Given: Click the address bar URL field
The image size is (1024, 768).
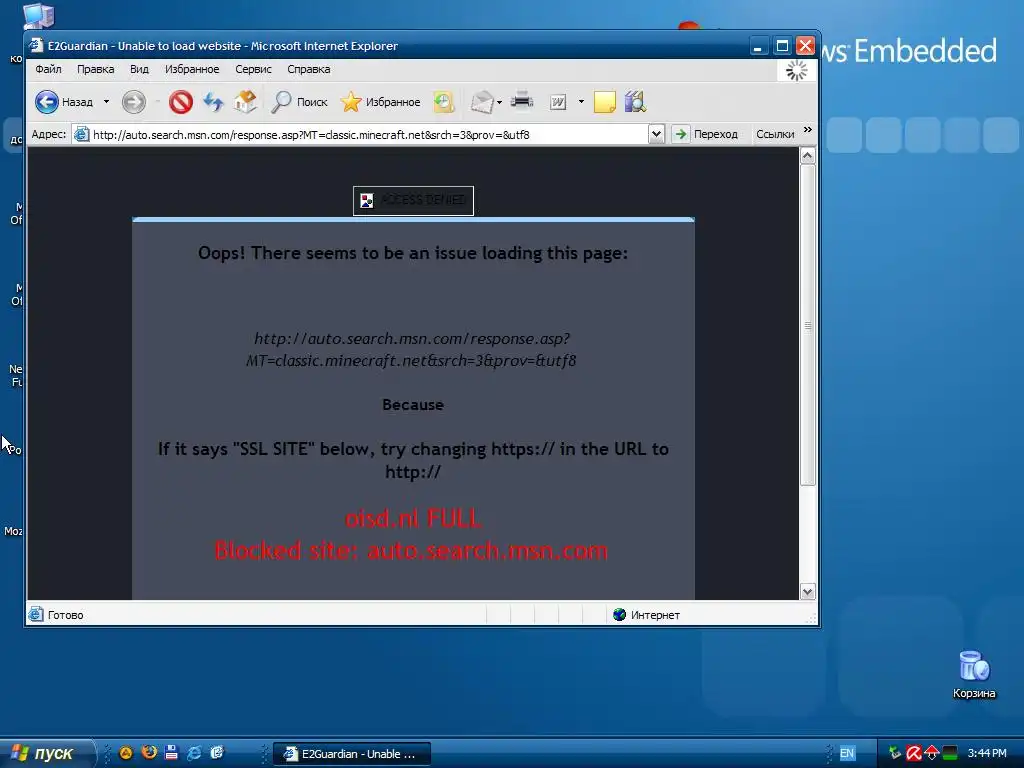Looking at the screenshot, I should point(369,135).
